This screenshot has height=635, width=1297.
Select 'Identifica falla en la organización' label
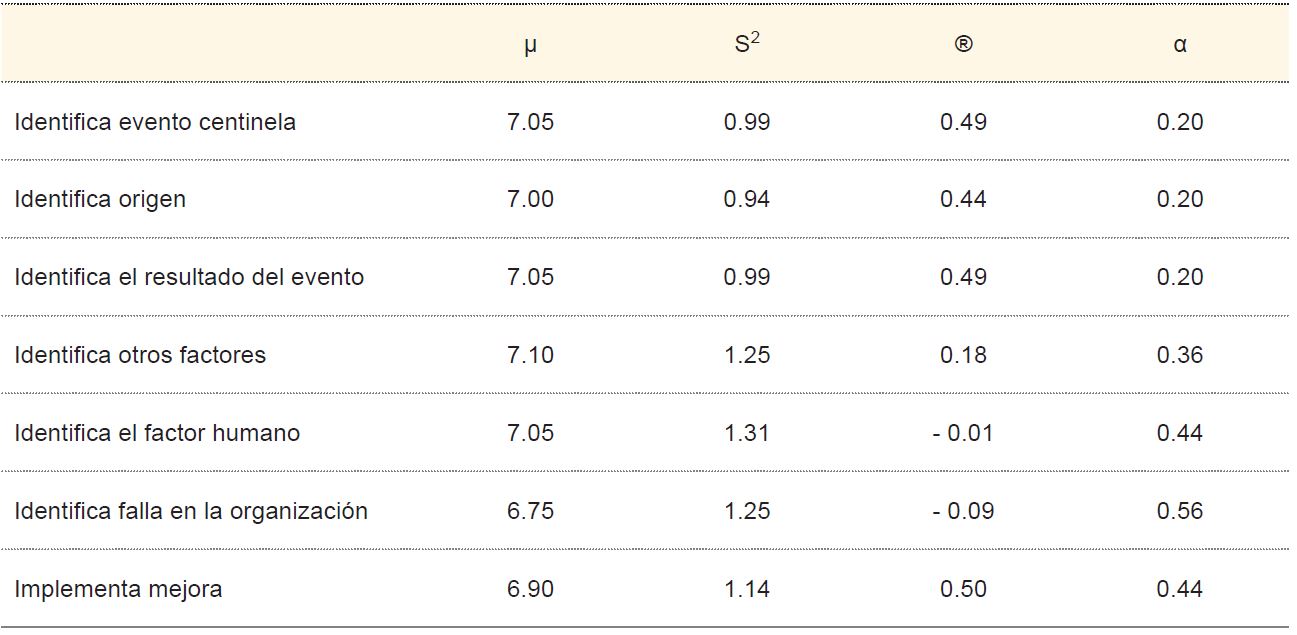coord(191,511)
